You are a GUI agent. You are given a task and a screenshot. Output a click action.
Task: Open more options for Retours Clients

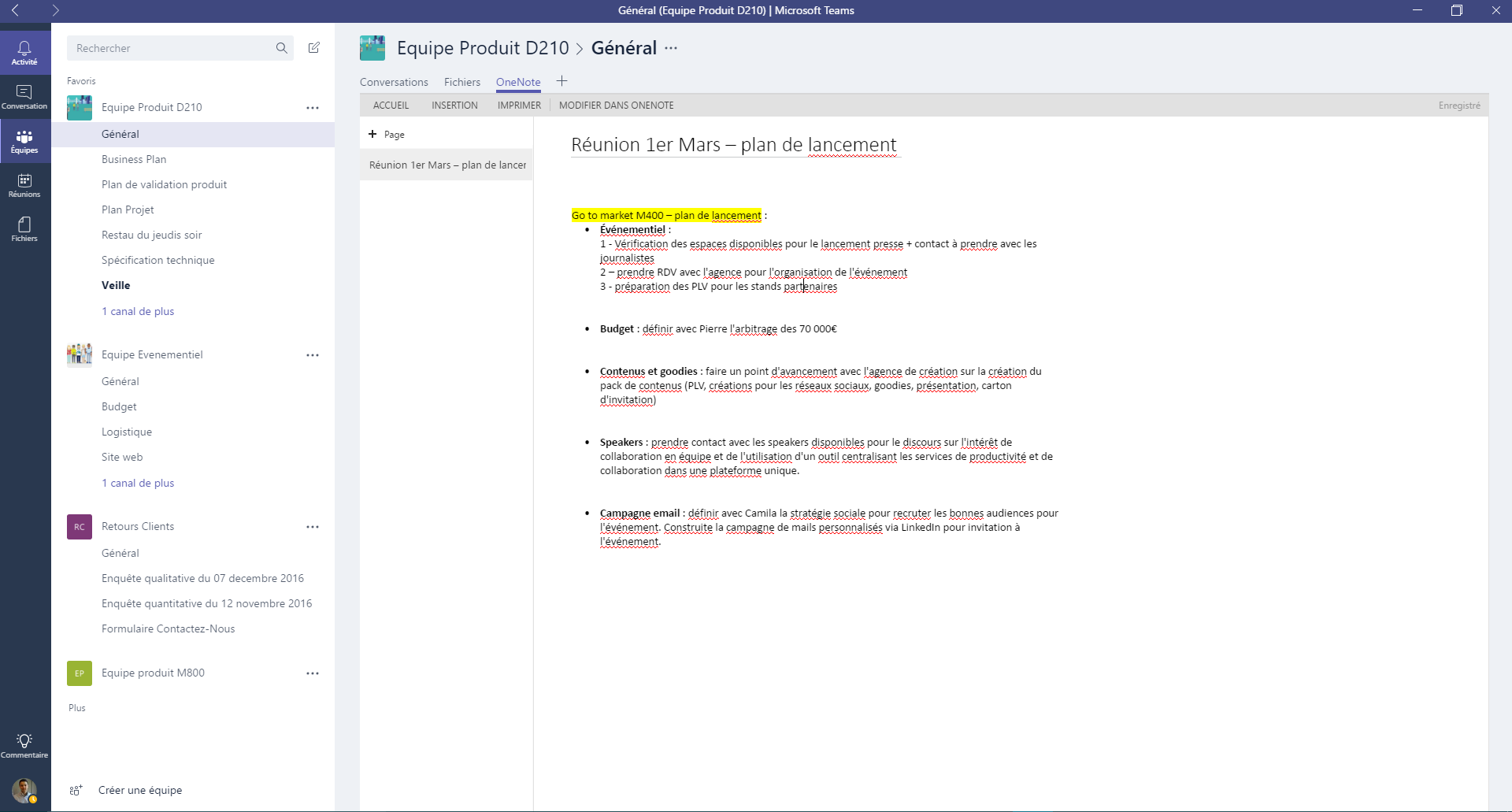313,527
